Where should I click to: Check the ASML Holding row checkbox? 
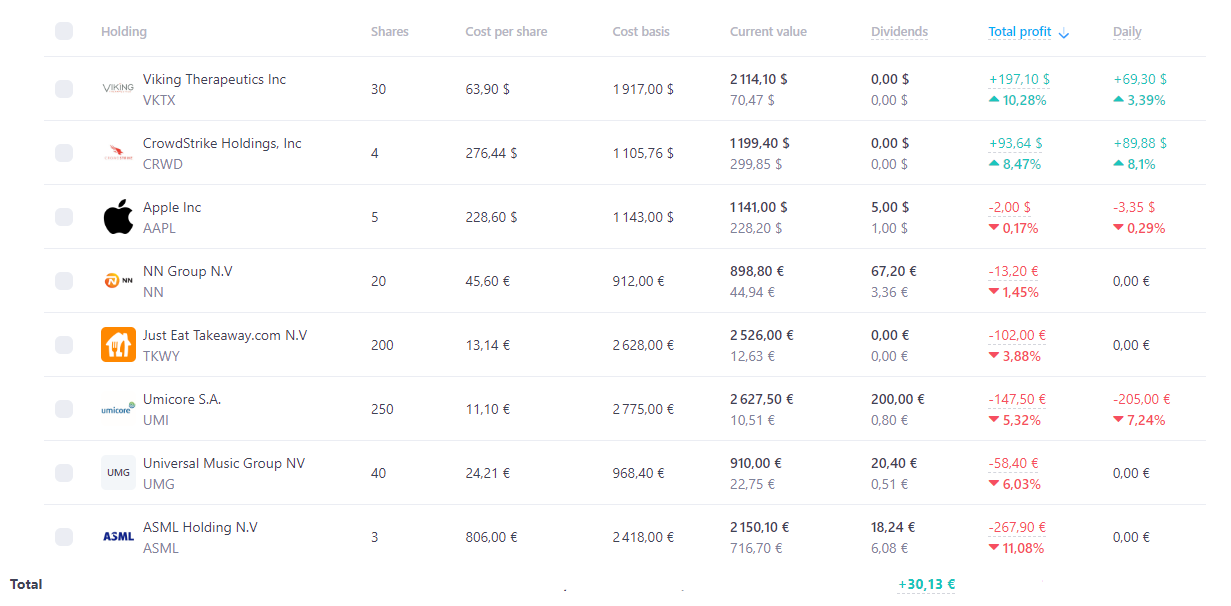click(x=64, y=537)
